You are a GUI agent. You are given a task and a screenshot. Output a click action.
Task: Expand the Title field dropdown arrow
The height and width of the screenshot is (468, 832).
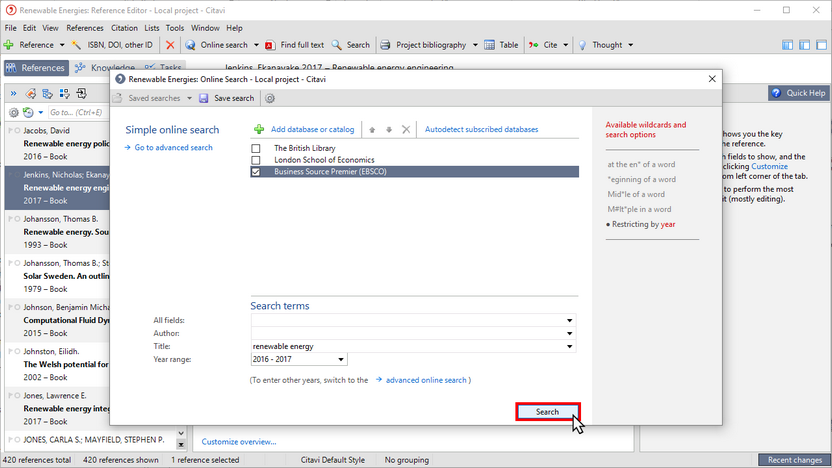pos(569,346)
